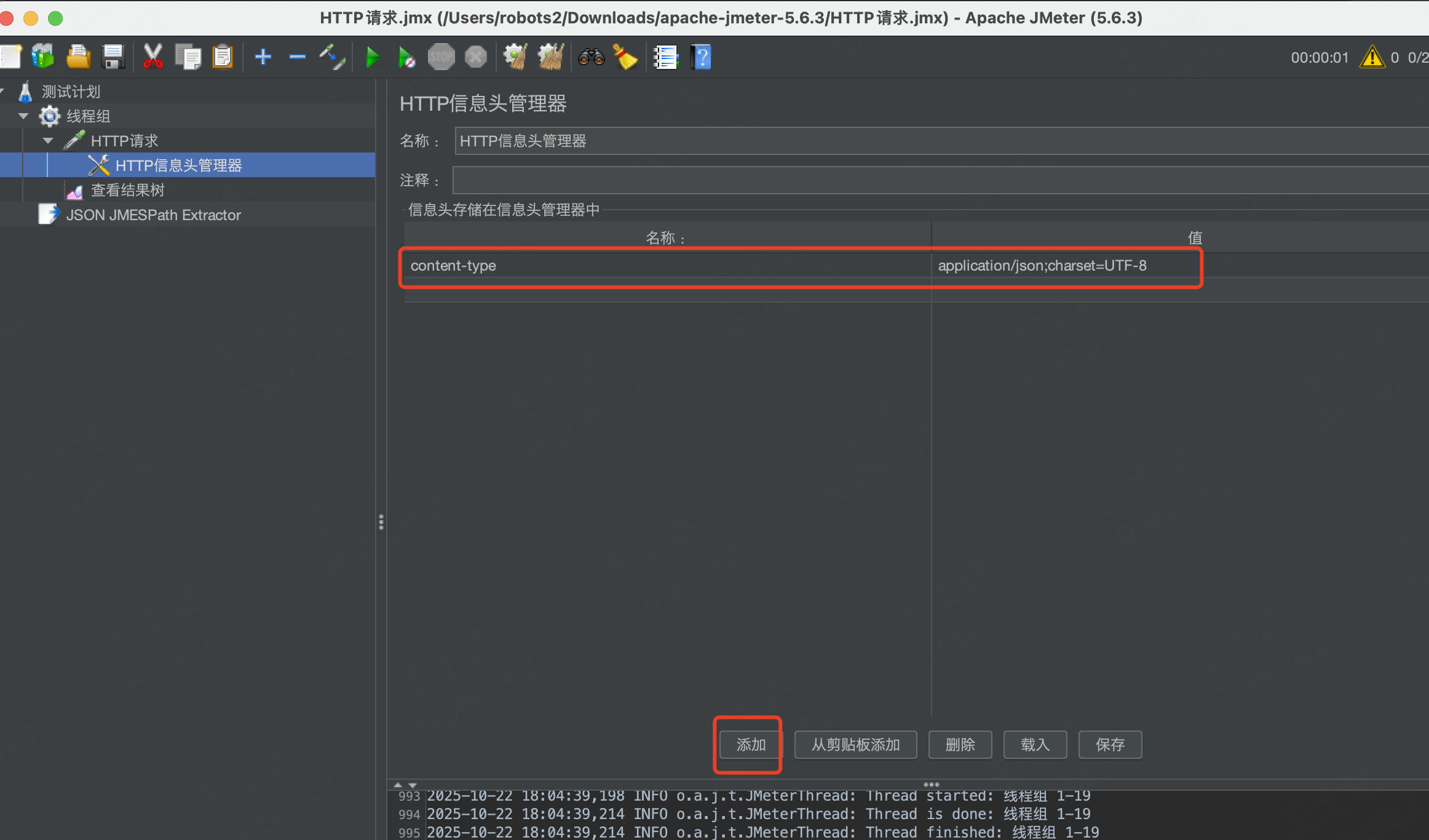
Task: Collapse the log panel with arrow
Action: 412,785
